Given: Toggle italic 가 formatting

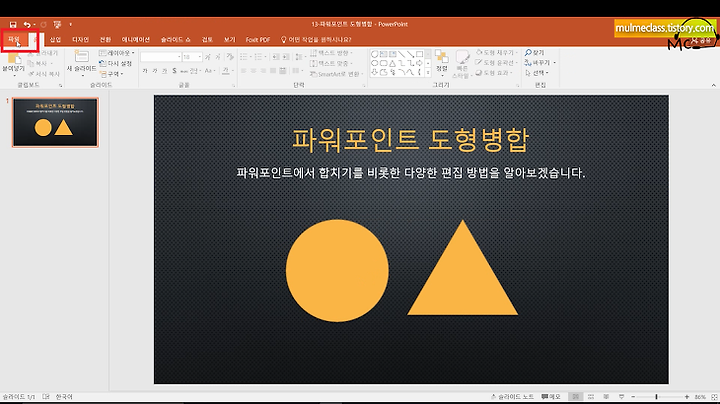Looking at the screenshot, I should click(x=155, y=71).
